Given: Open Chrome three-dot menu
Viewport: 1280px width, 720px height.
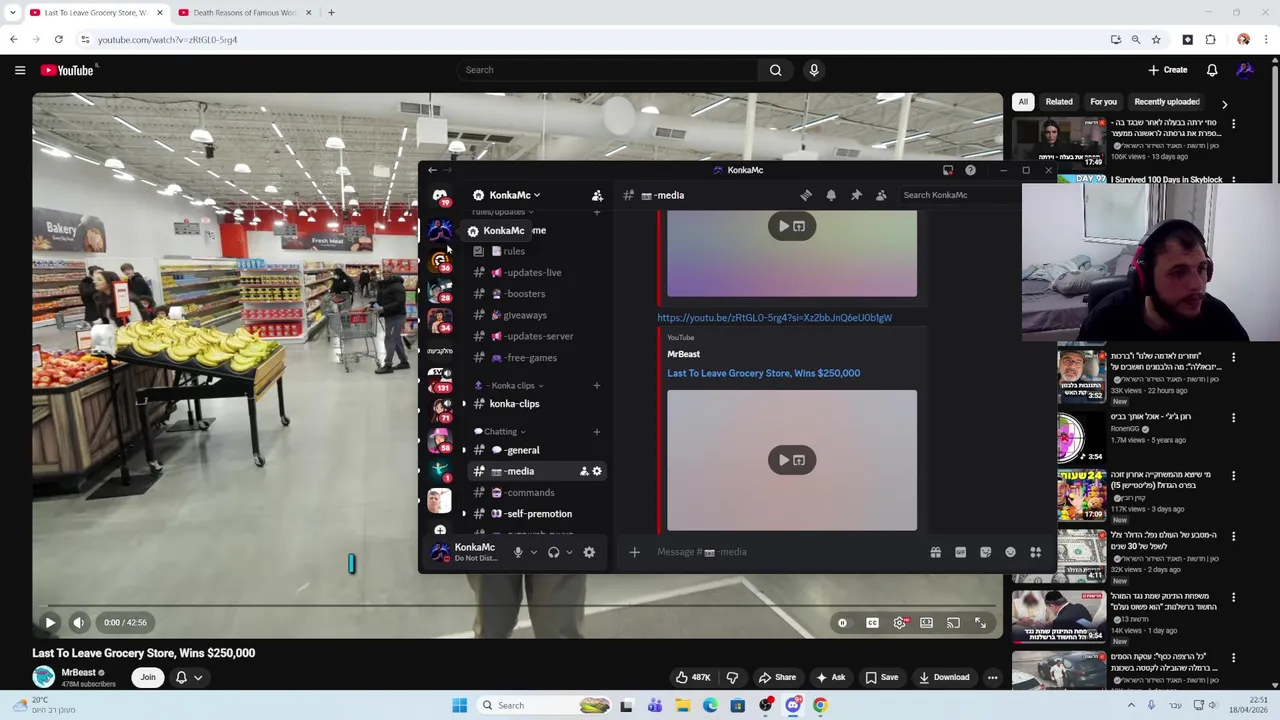Looking at the screenshot, I should 1267,40.
